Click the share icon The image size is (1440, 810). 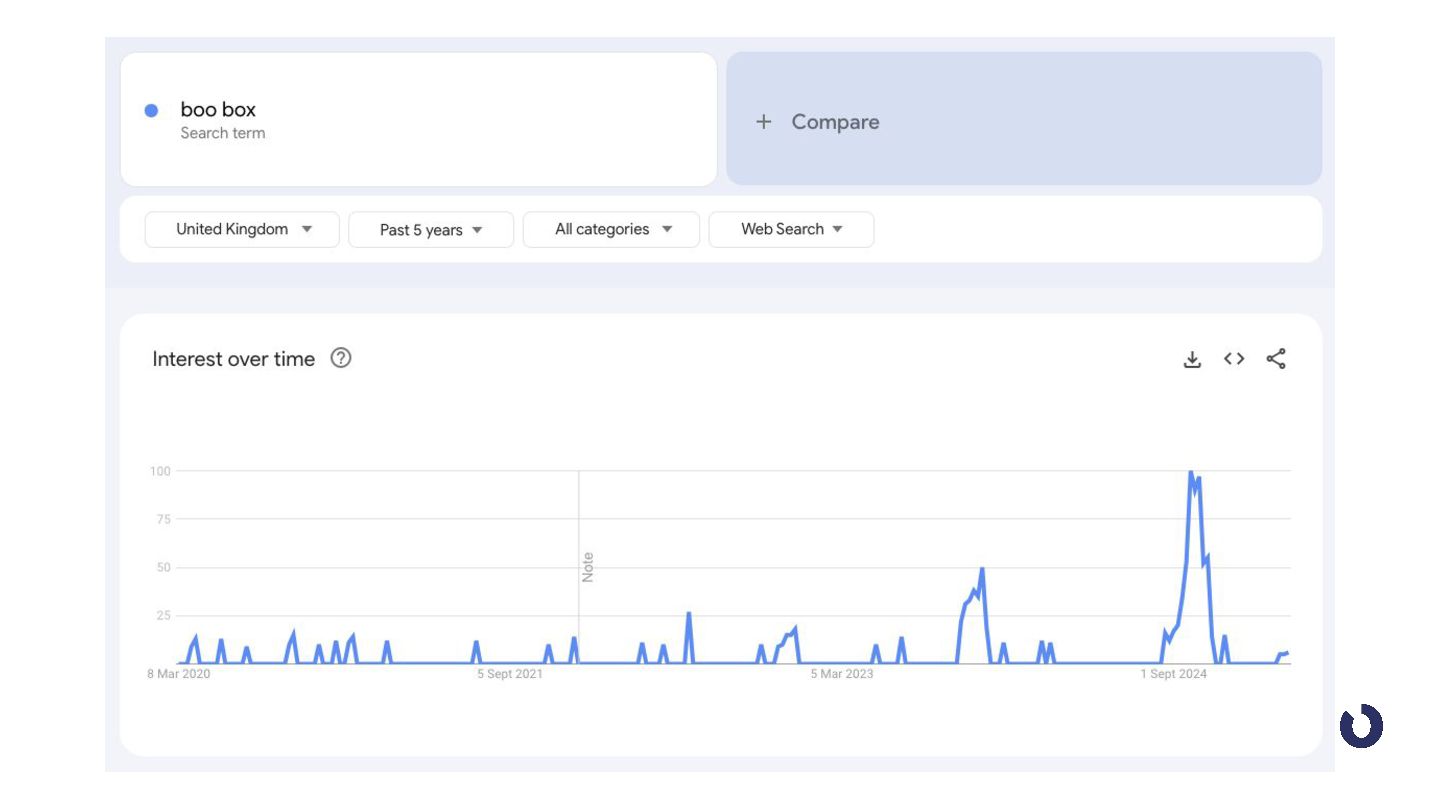[x=1276, y=359]
